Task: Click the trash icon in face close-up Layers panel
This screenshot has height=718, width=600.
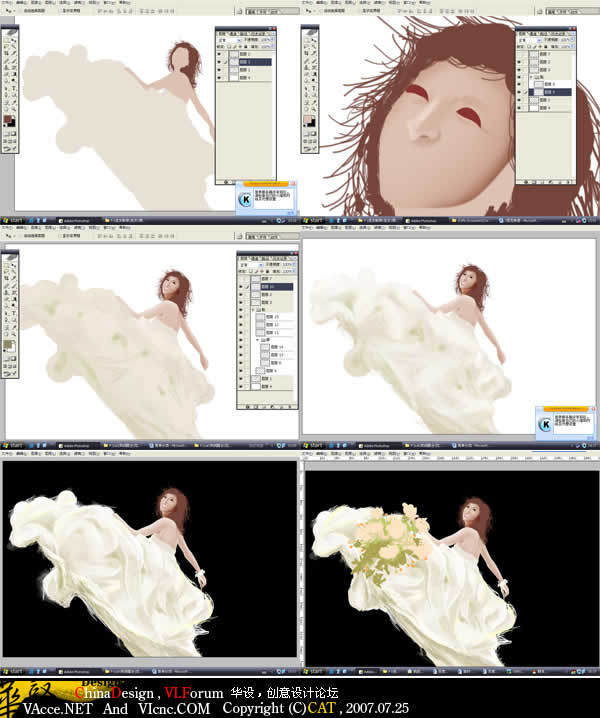Action: click(569, 182)
